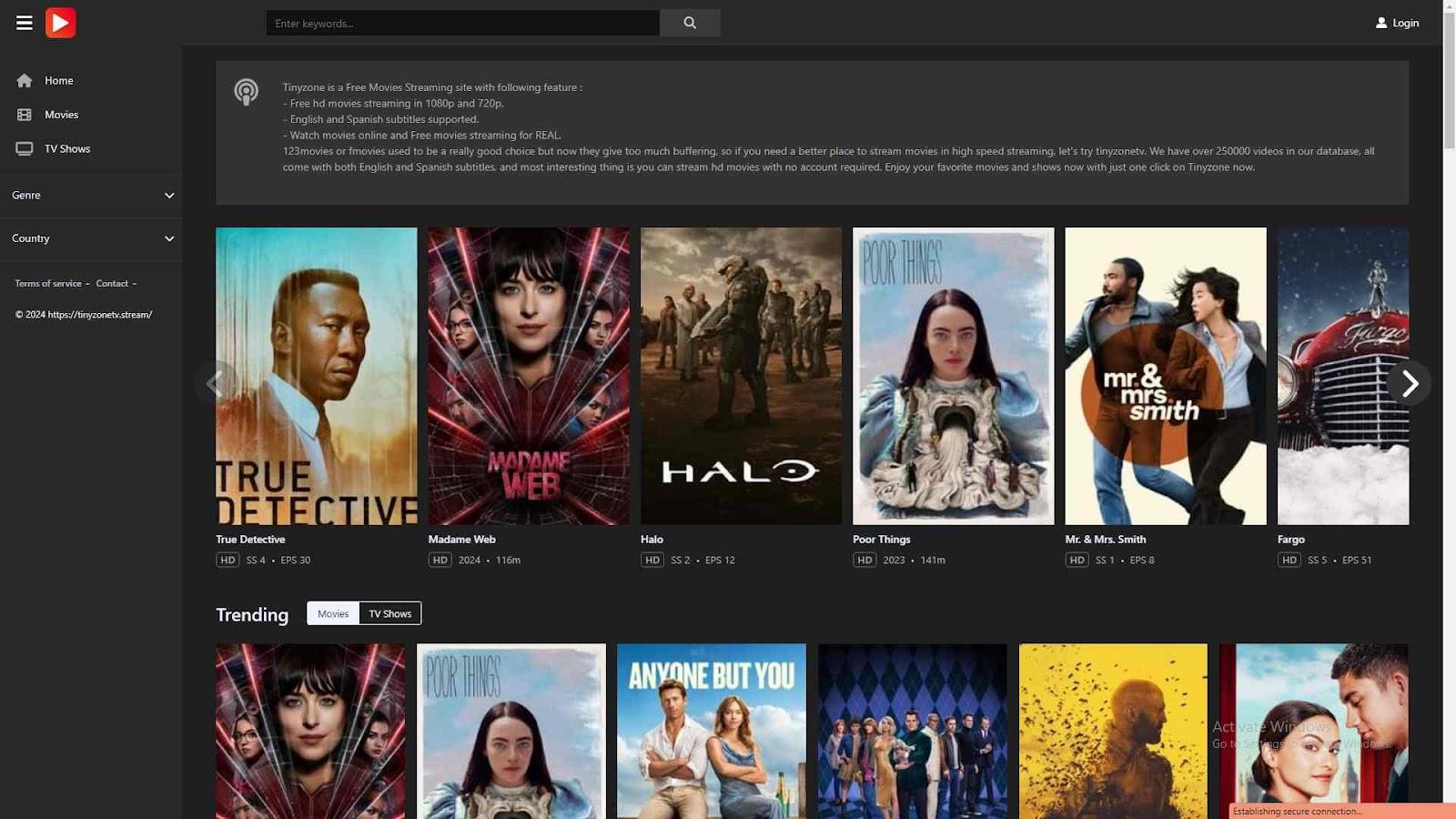Screen dimensions: 1456x819
Task: Click '141m' under Poor Things
Action: point(933,560)
